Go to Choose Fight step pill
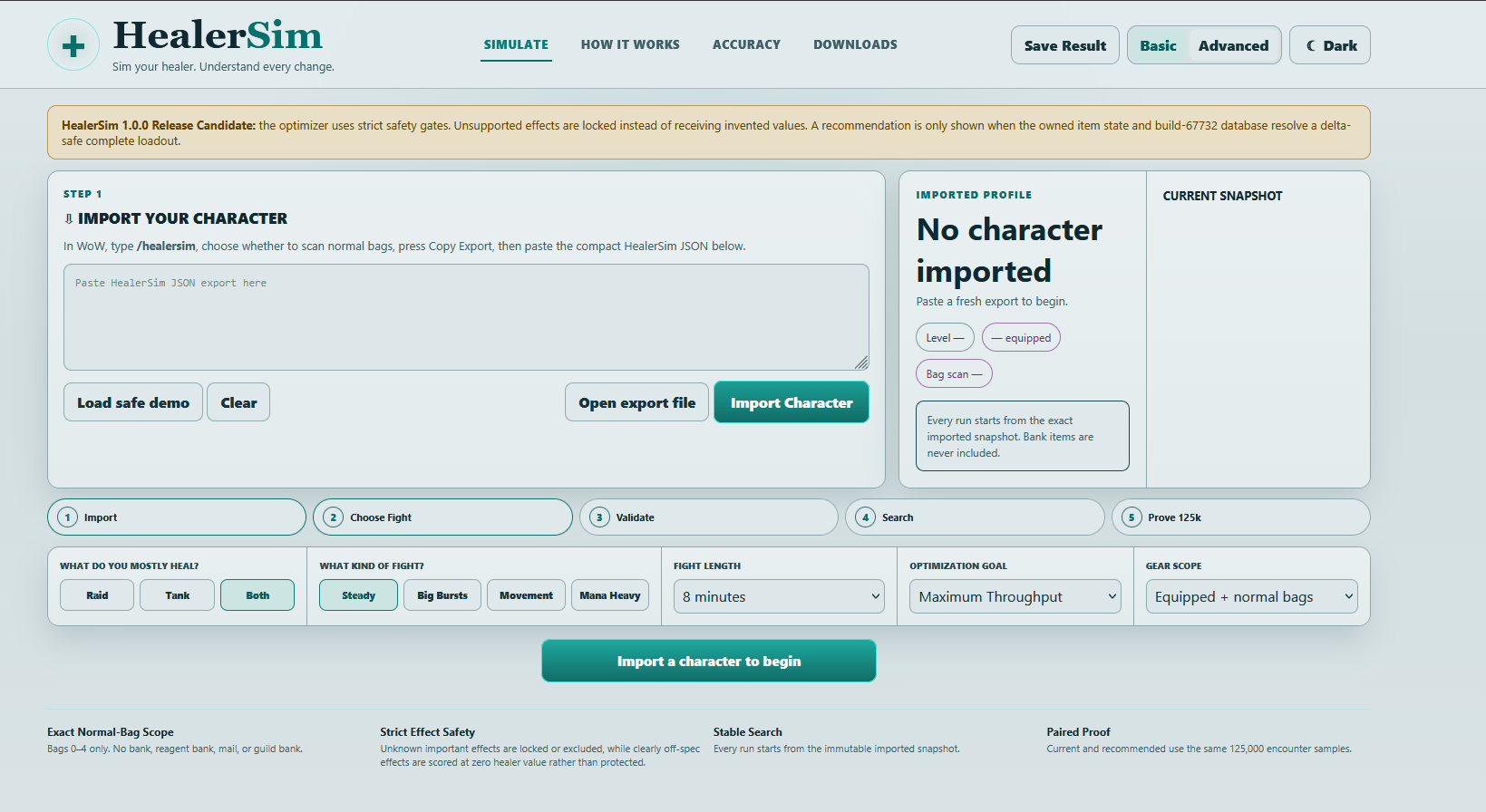 click(442, 517)
